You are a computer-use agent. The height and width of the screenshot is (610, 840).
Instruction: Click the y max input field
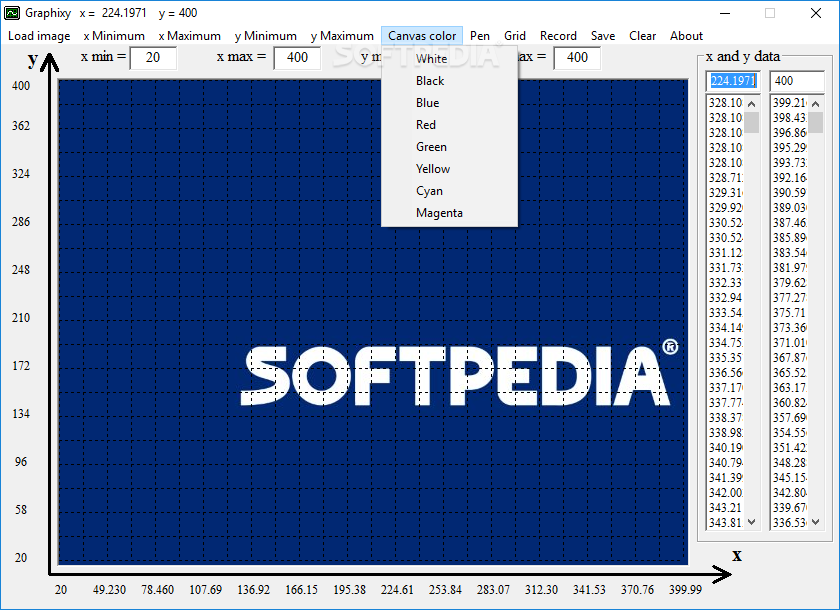pyautogui.click(x=577, y=58)
